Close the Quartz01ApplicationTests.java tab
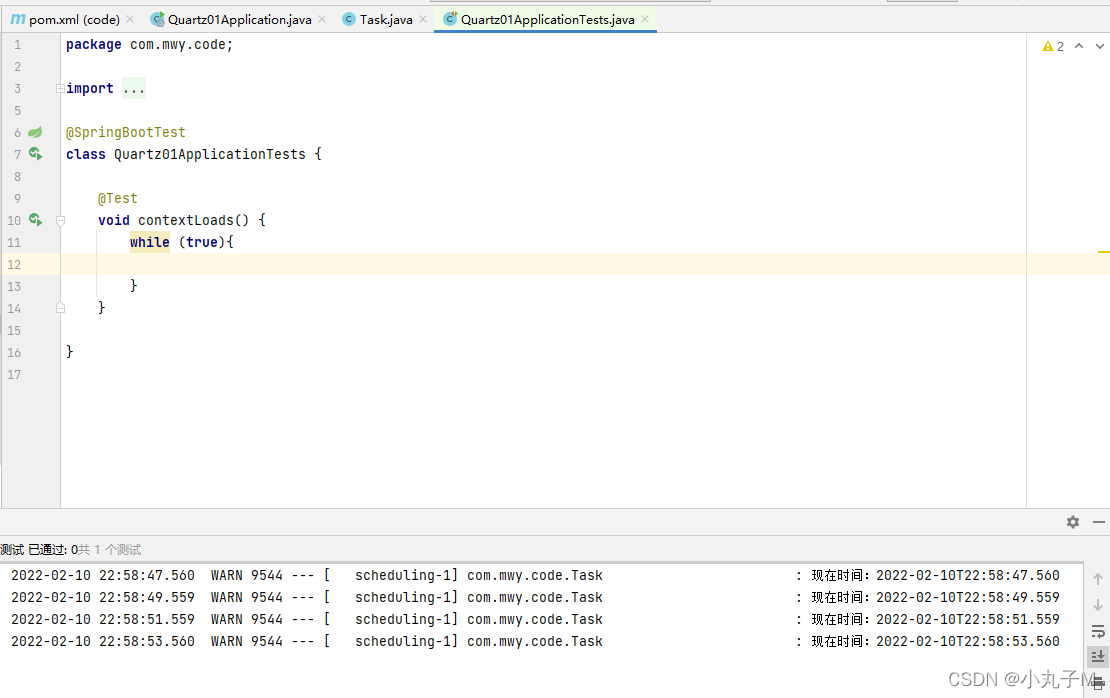Image resolution: width=1110 pixels, height=698 pixels. coord(645,20)
